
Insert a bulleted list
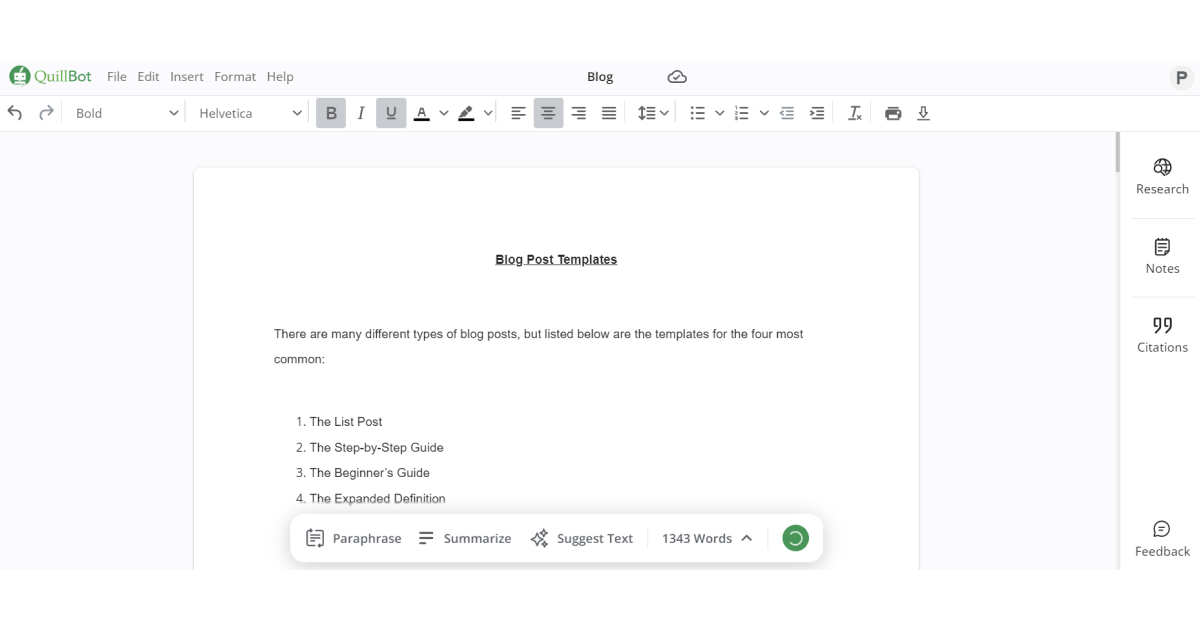pyautogui.click(x=698, y=113)
